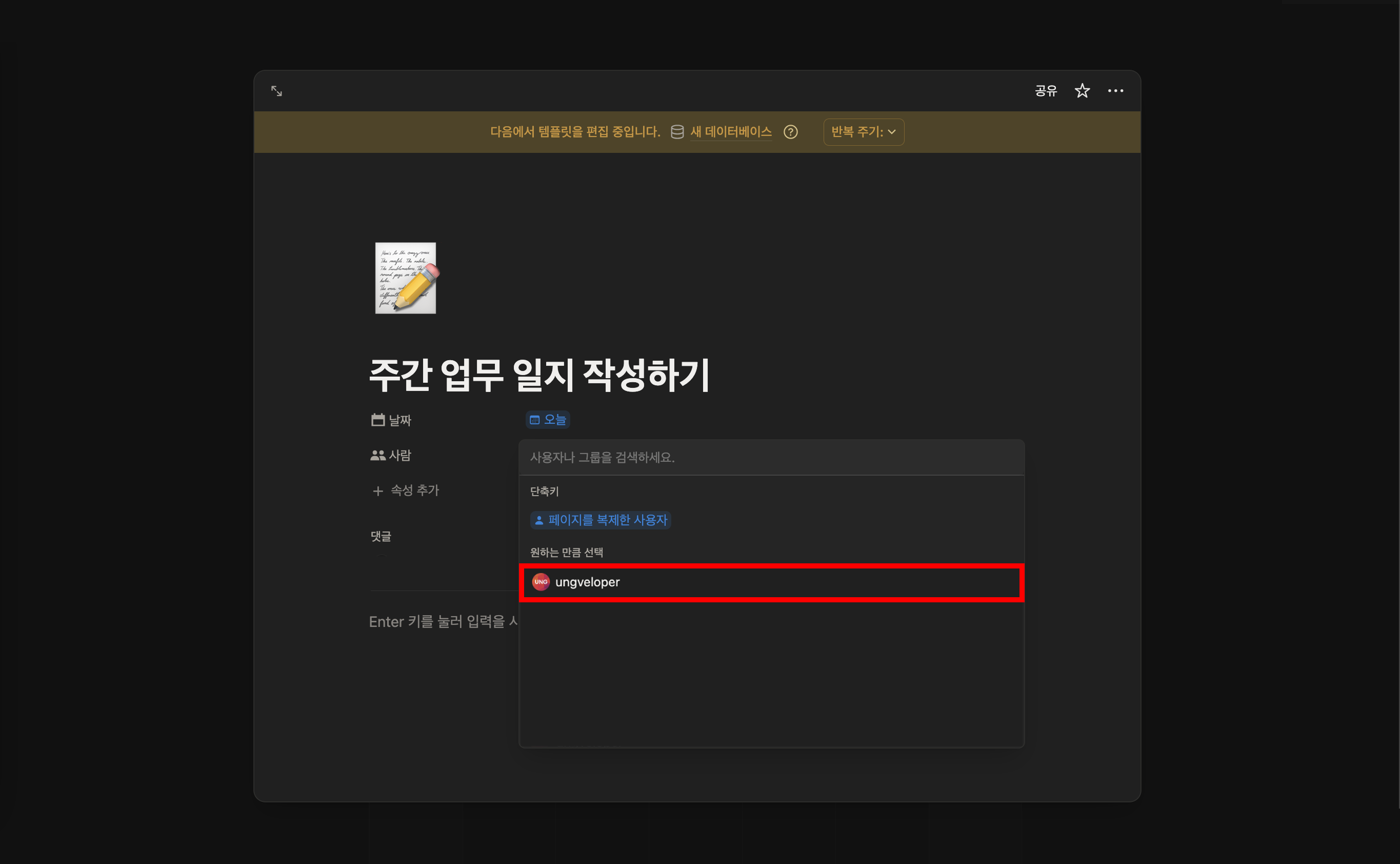Select 페이지를 복제한 사용자 shortcut
Screen dimensions: 1400x864
tap(601, 520)
